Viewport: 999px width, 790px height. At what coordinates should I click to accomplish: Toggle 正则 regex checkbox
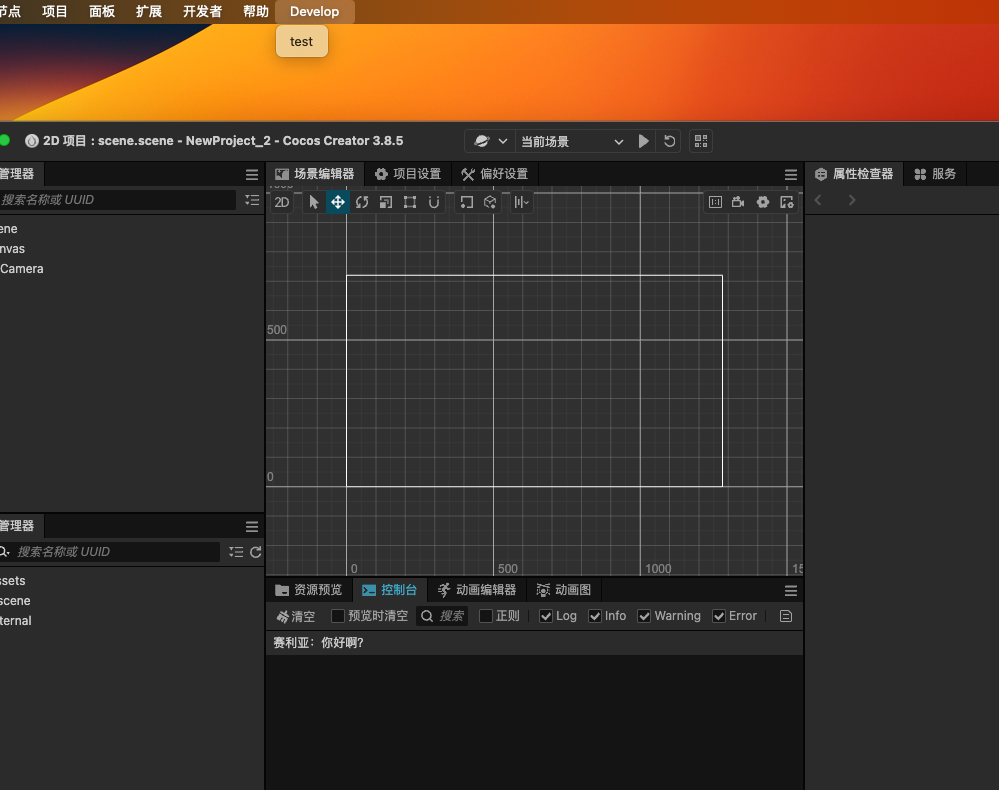click(486, 616)
